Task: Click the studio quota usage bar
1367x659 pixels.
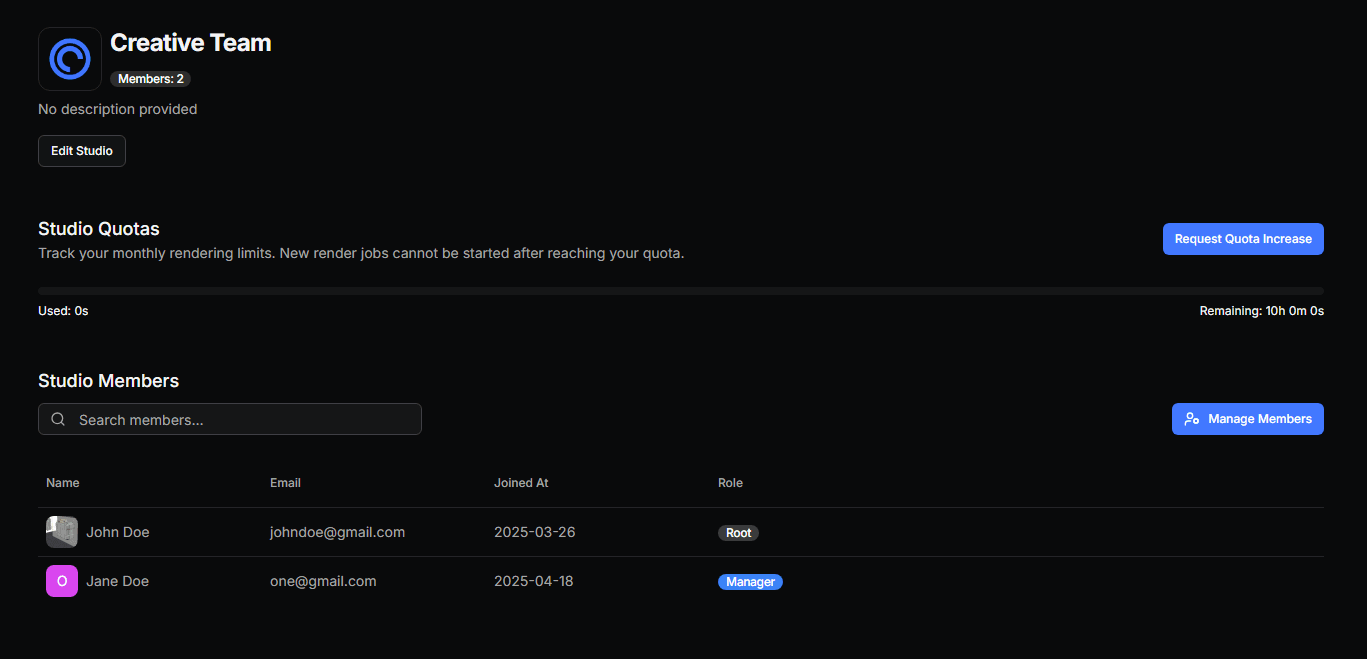Action: tap(680, 291)
